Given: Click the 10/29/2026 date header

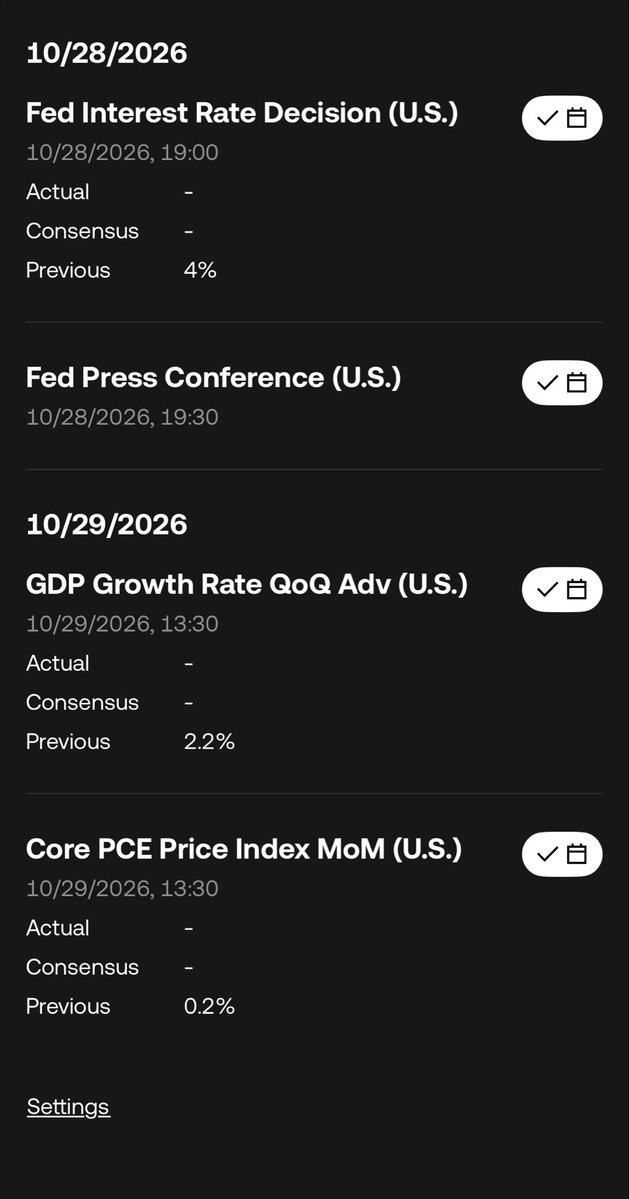Looking at the screenshot, I should (106, 525).
